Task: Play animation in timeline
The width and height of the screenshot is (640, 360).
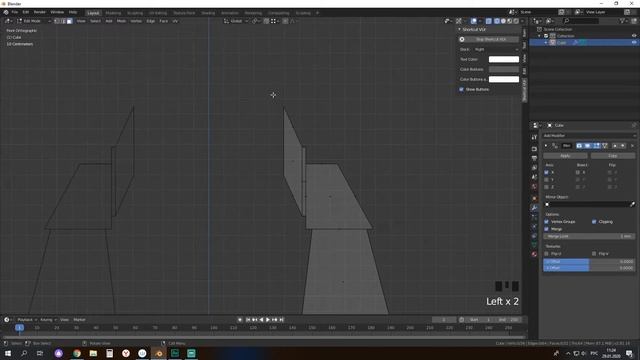Action: pos(268,320)
